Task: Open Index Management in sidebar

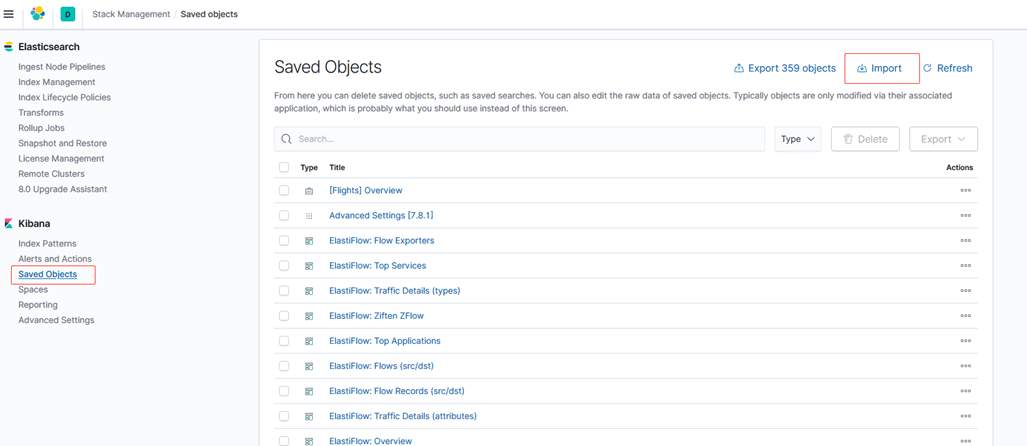Action: (x=56, y=82)
